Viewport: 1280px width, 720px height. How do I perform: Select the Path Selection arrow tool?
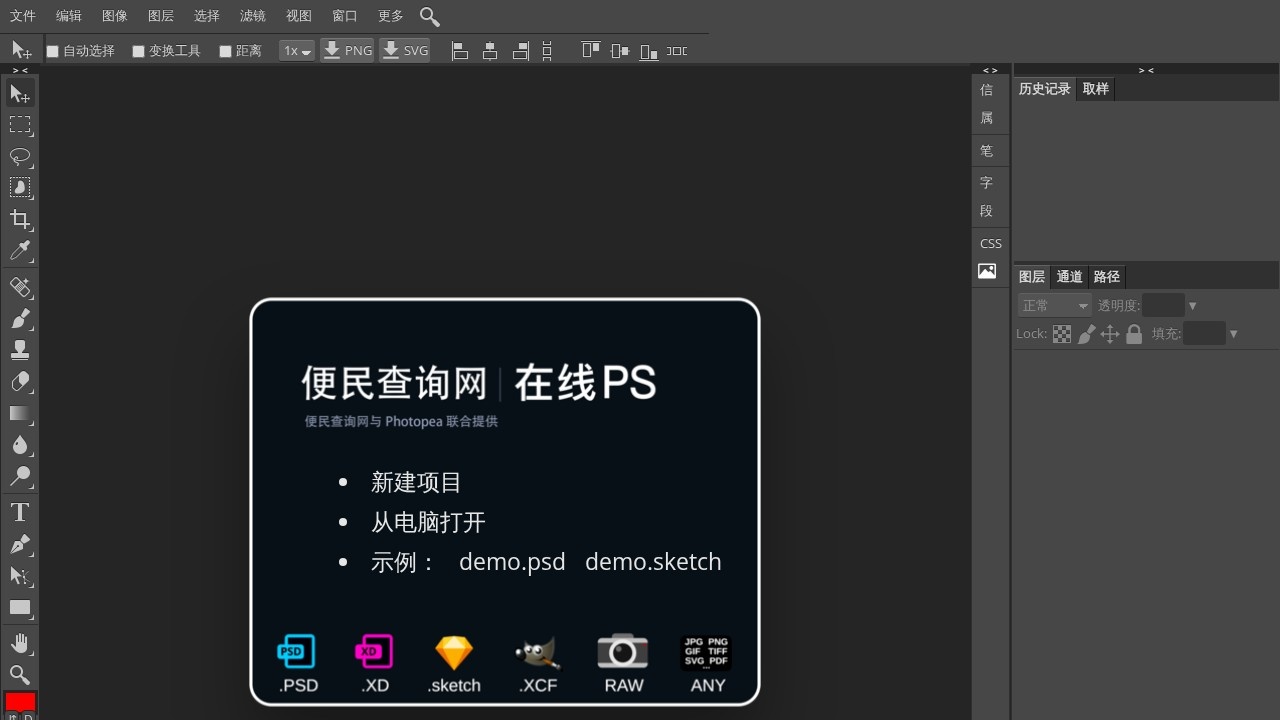20,576
